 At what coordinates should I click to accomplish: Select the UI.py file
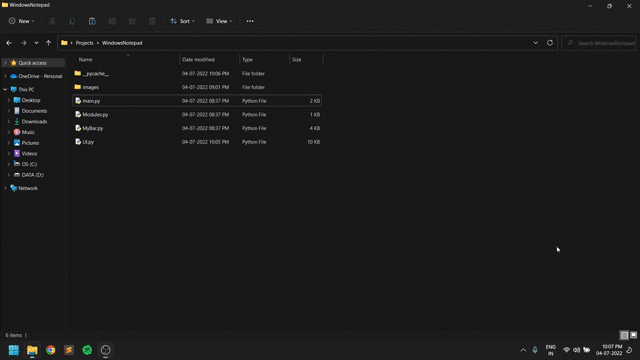tap(197, 142)
